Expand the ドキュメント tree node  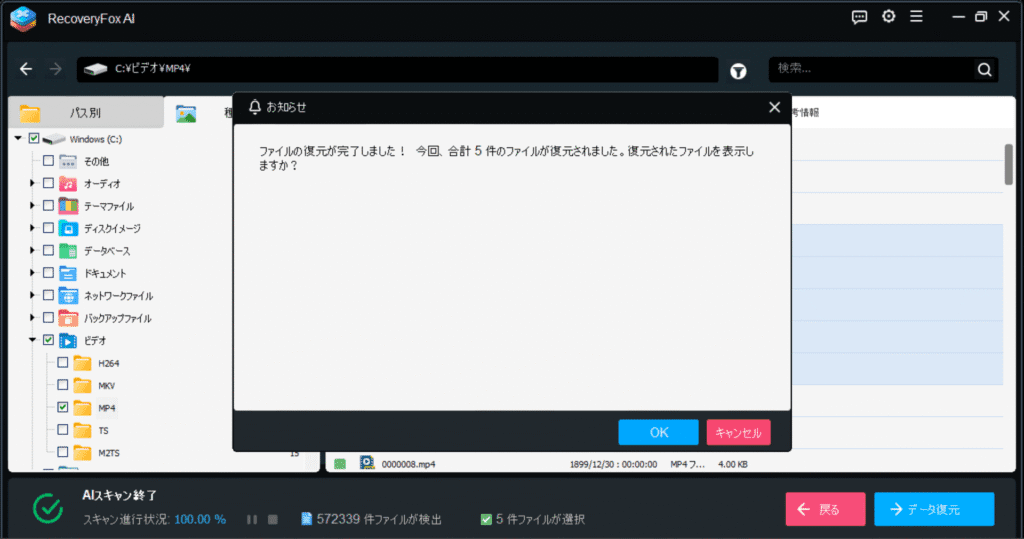coord(32,273)
